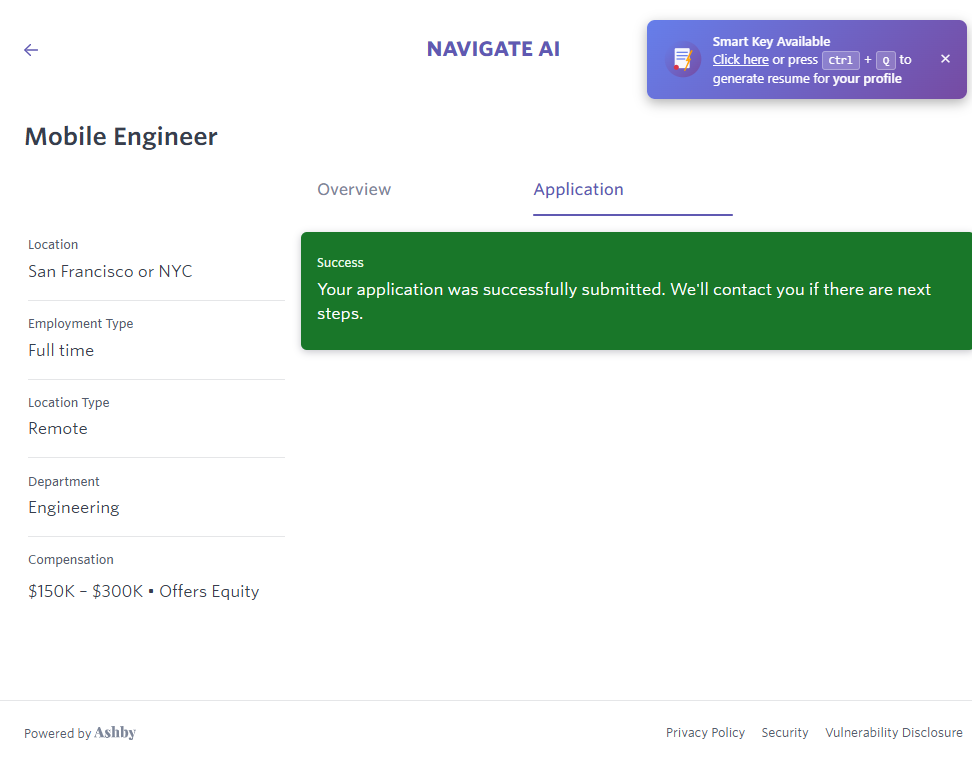Click the "Remote" location type value

58,429
